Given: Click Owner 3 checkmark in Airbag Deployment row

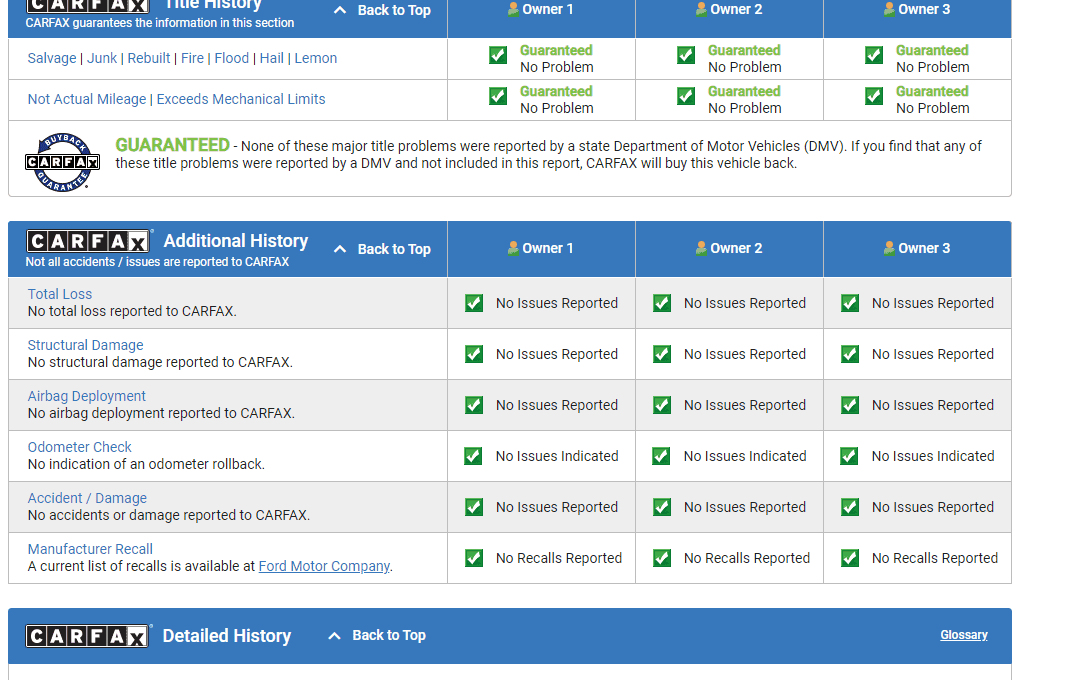Looking at the screenshot, I should click(x=850, y=405).
